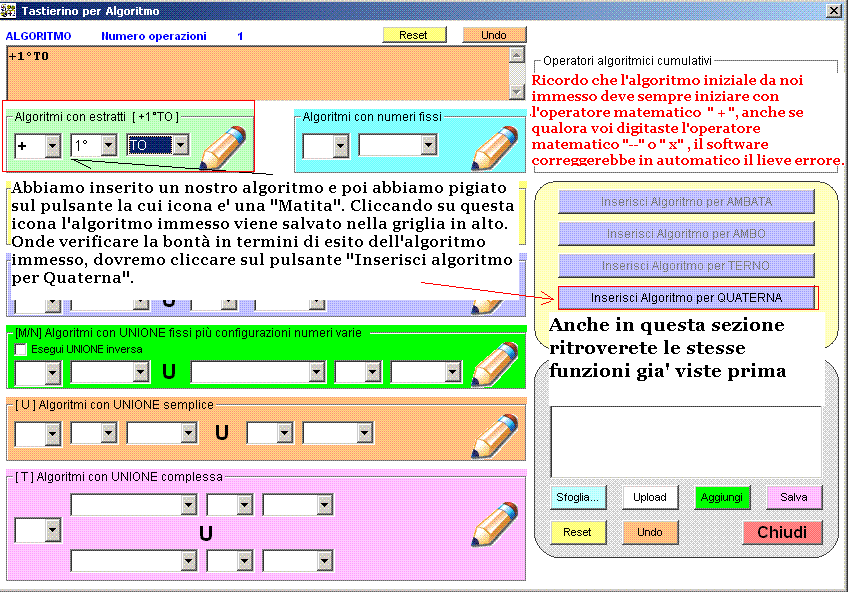Viewport: 848px width, 592px height.
Task: Click the yellow Reset button next to Sfoglia row
Action: [578, 532]
